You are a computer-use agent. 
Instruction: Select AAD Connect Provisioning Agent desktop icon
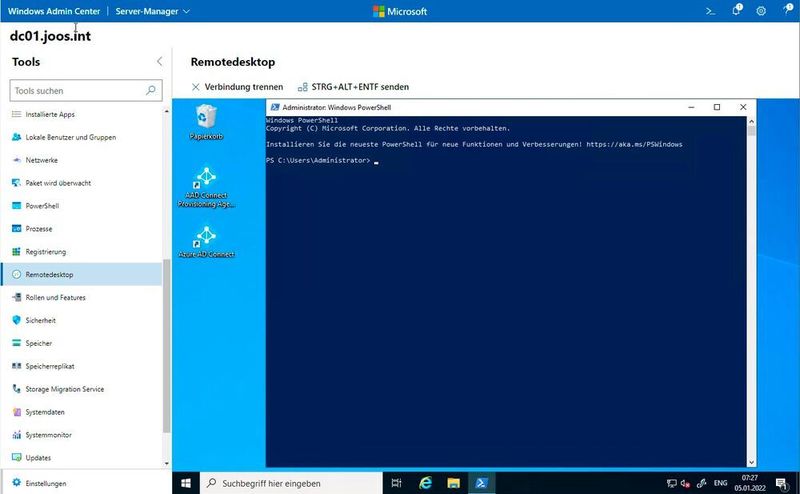tap(206, 187)
